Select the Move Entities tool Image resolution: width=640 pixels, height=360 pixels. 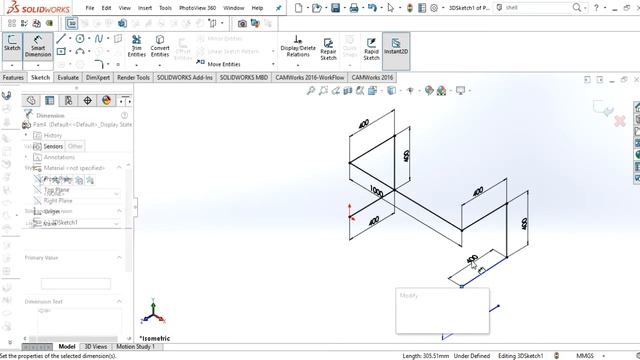pyautogui.click(x=218, y=64)
